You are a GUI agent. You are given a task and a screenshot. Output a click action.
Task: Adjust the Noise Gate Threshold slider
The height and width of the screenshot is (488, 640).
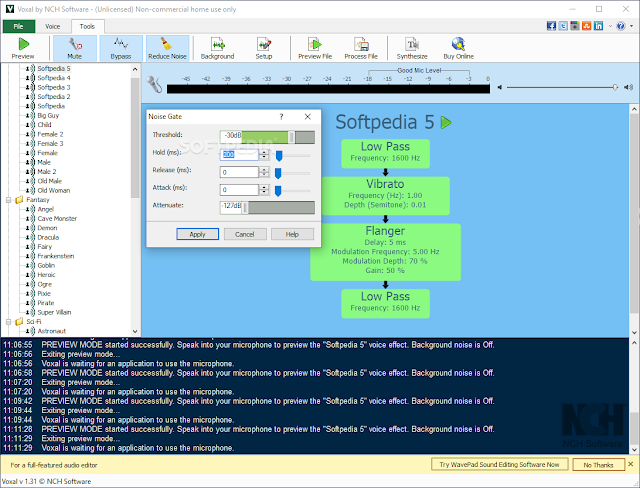[291, 137]
